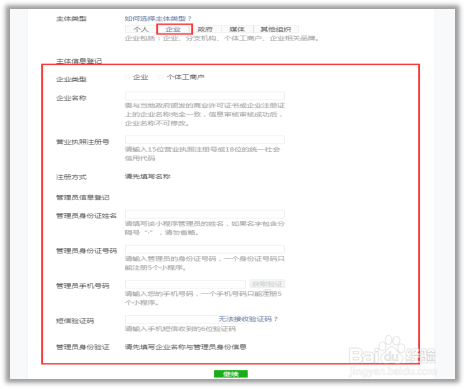Click the green 继续 button
Screen dimensions: 466x389
[x=231, y=374]
